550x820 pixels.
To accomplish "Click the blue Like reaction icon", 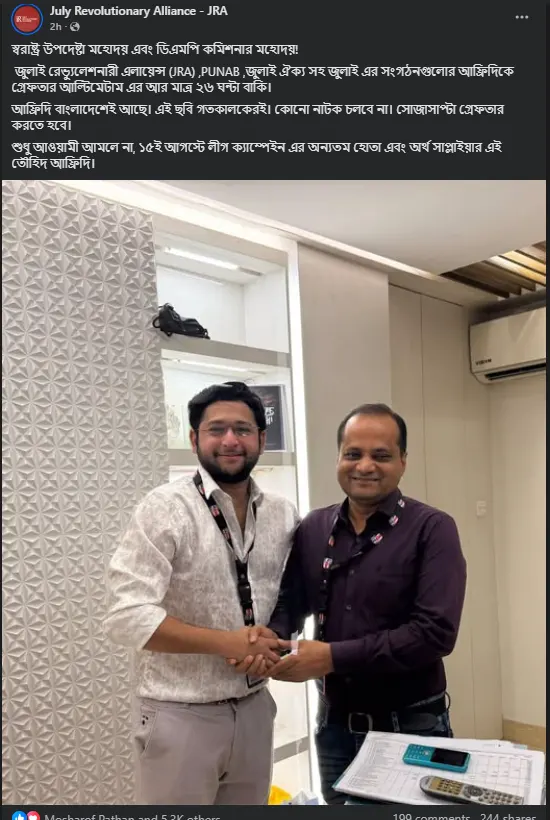I will (x=19, y=816).
